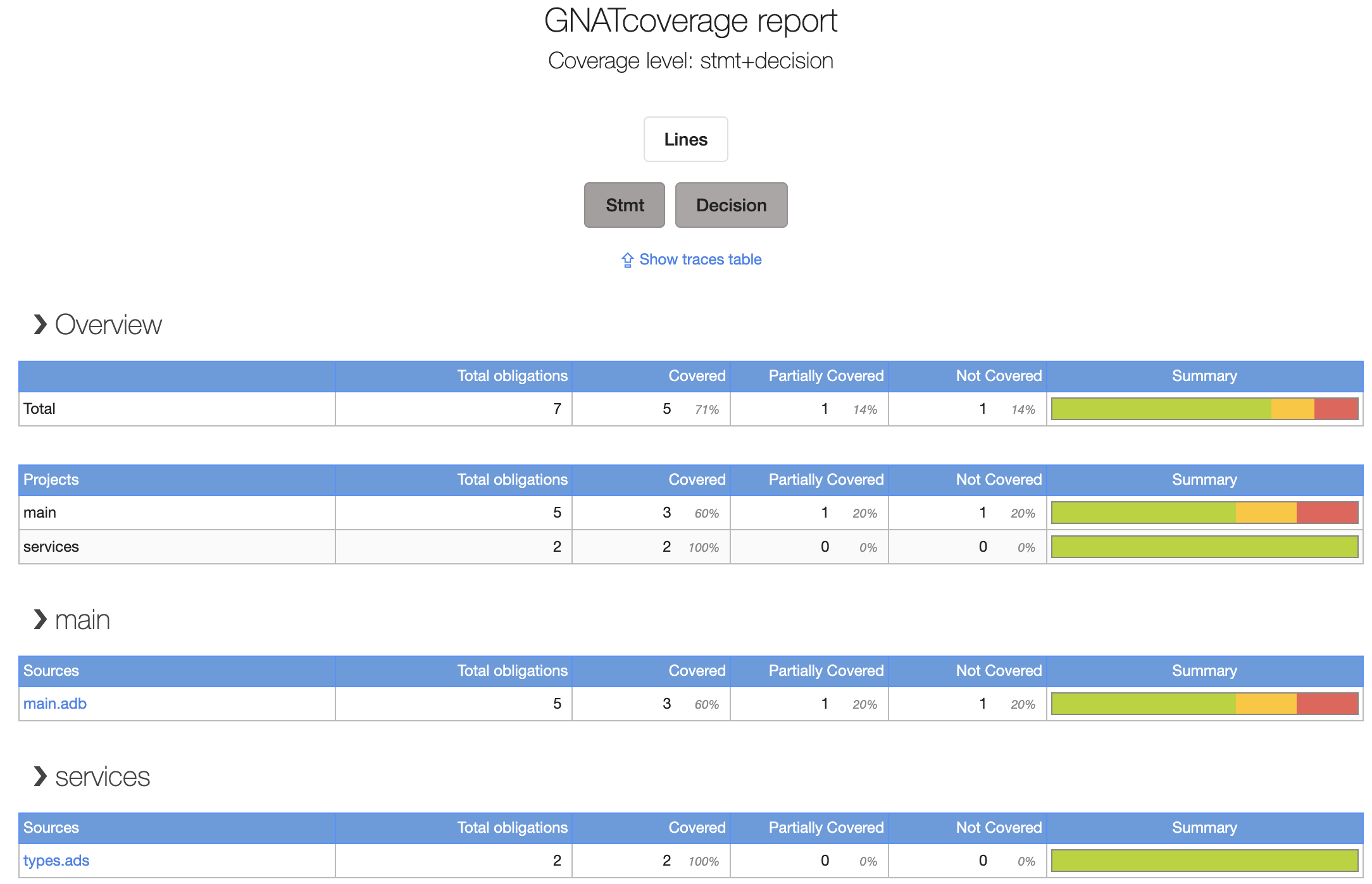
Task: Open the types.ads source link
Action: 56,861
